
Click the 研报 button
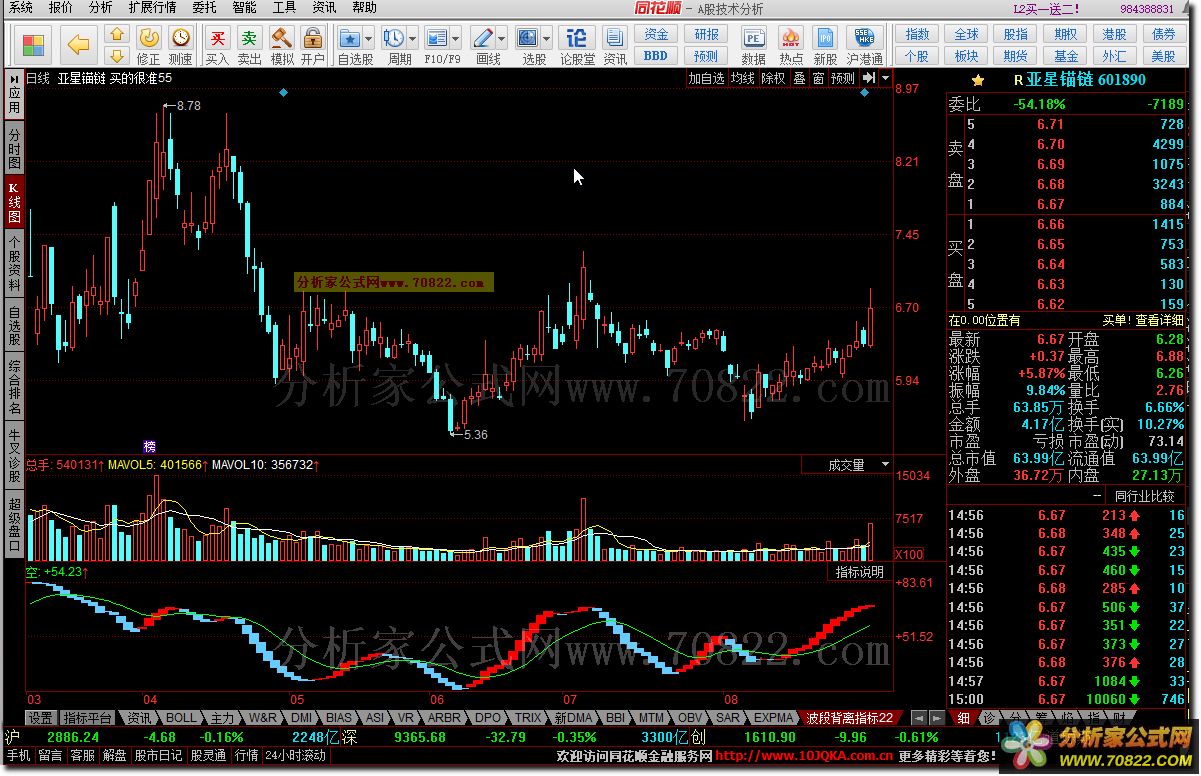pos(706,35)
